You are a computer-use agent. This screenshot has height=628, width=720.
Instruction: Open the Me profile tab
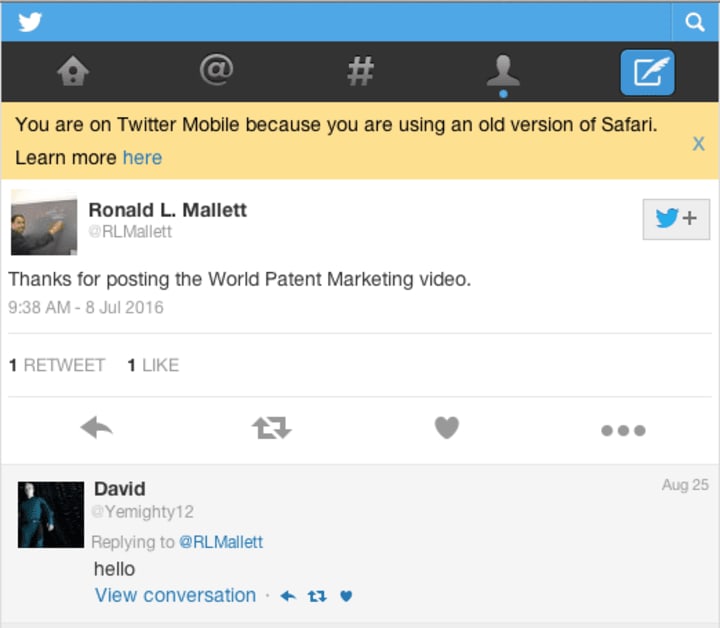coord(503,72)
